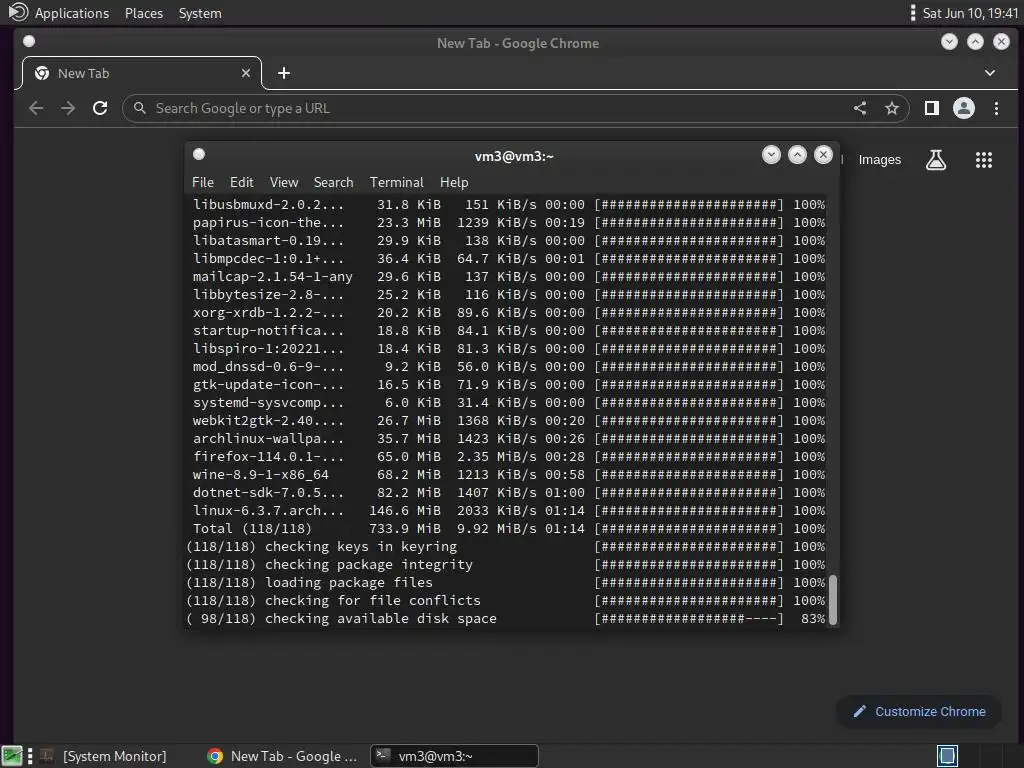Click show desktop icon in taskbar
This screenshot has width=1024, height=768.
(x=12, y=756)
